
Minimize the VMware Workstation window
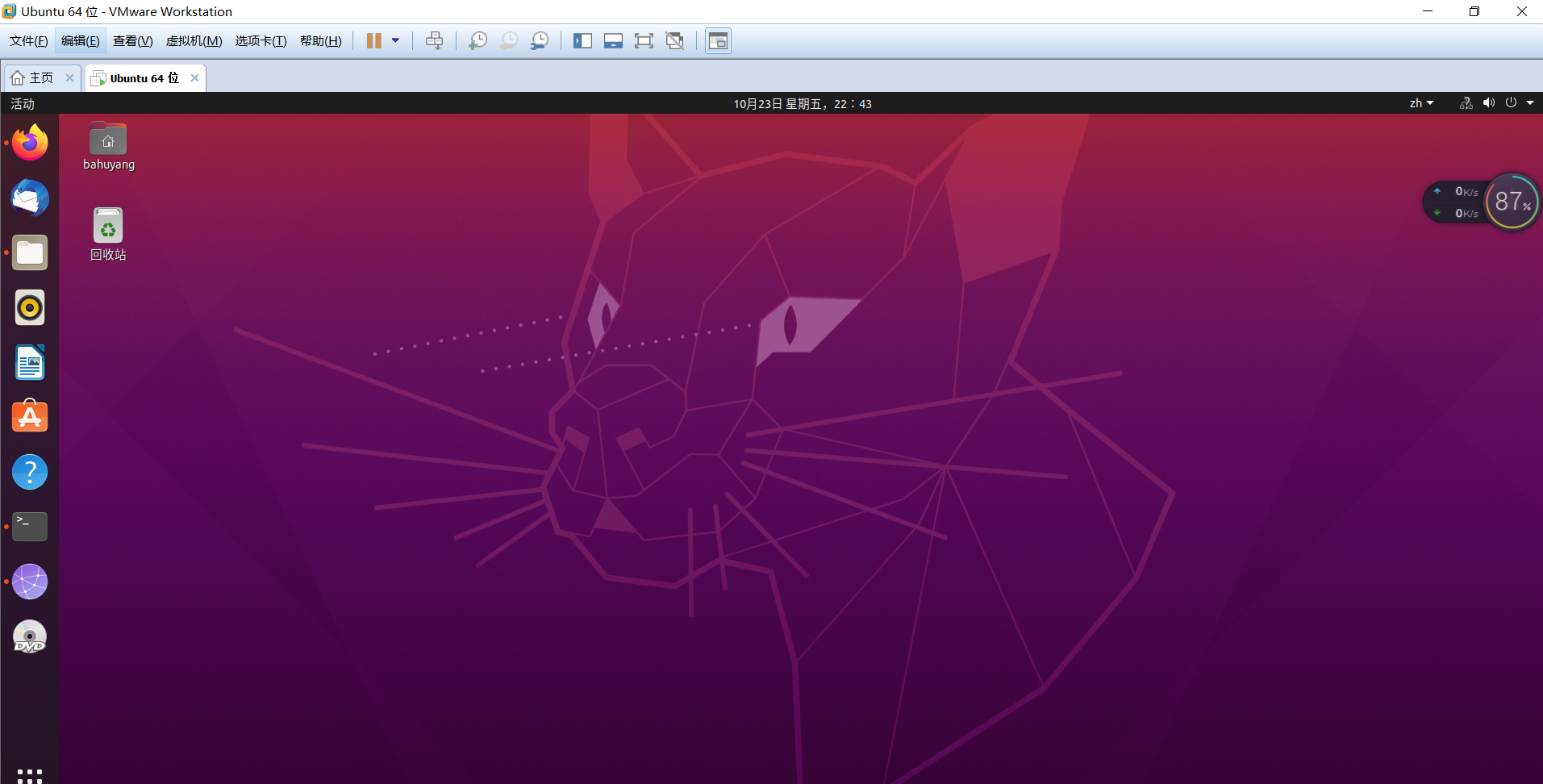tap(1428, 11)
